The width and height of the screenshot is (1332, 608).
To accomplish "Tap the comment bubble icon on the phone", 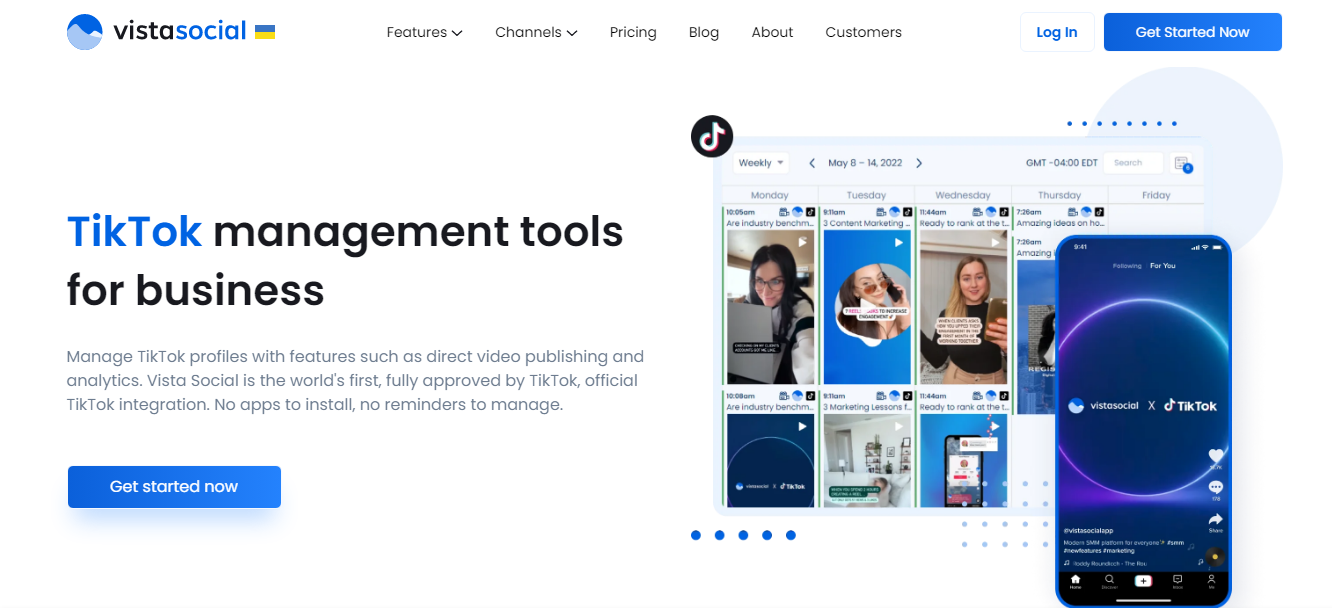I will click(1216, 487).
